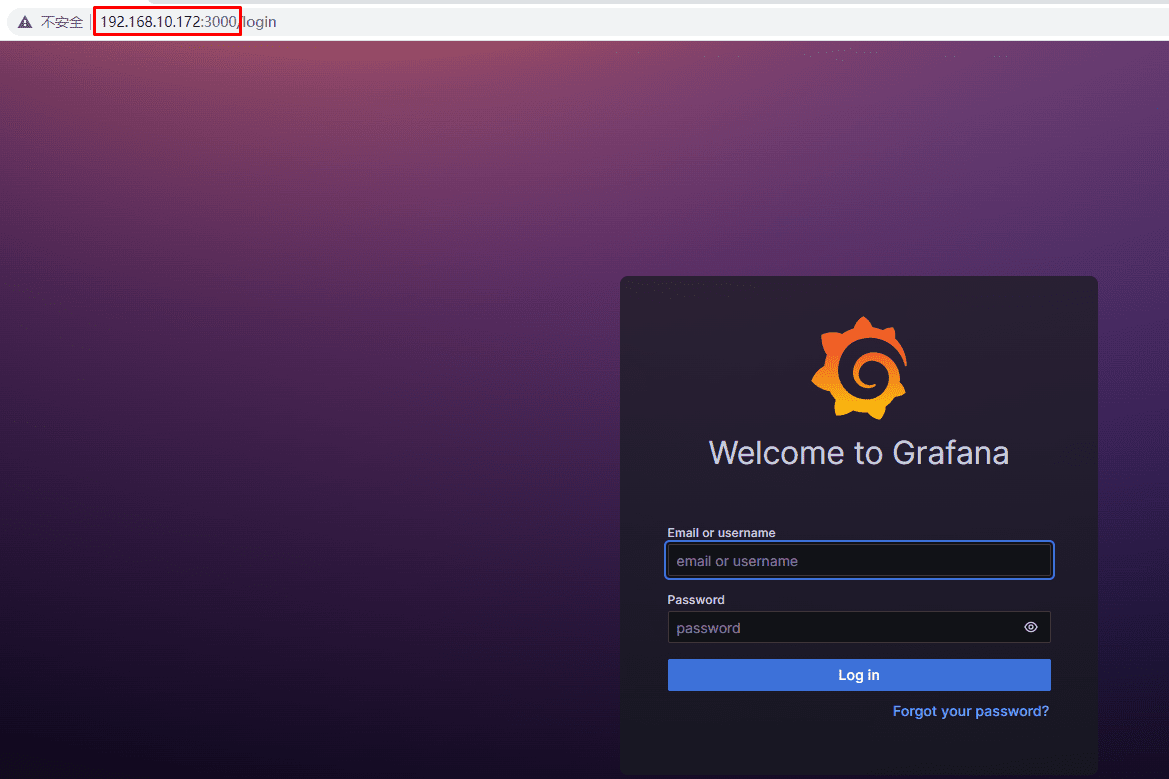Click the Email or username label
1169x779 pixels.
721,532
